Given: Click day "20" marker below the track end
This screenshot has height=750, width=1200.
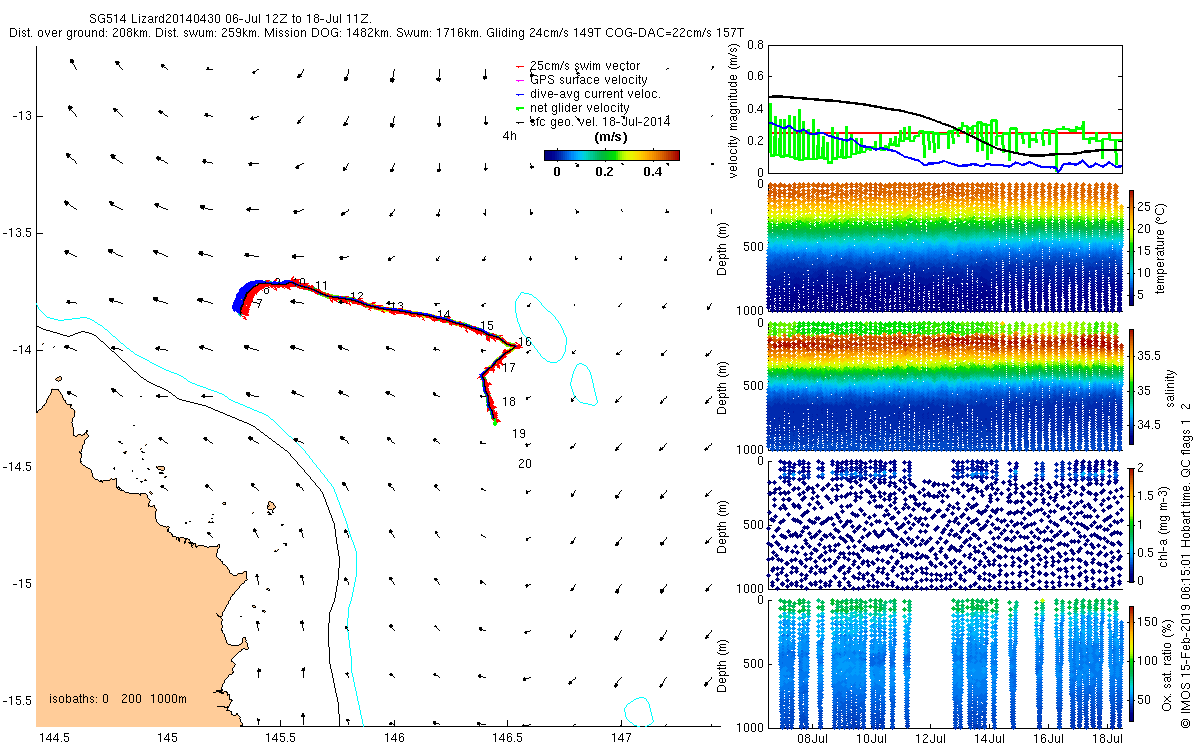Looking at the screenshot, I should (x=525, y=464).
